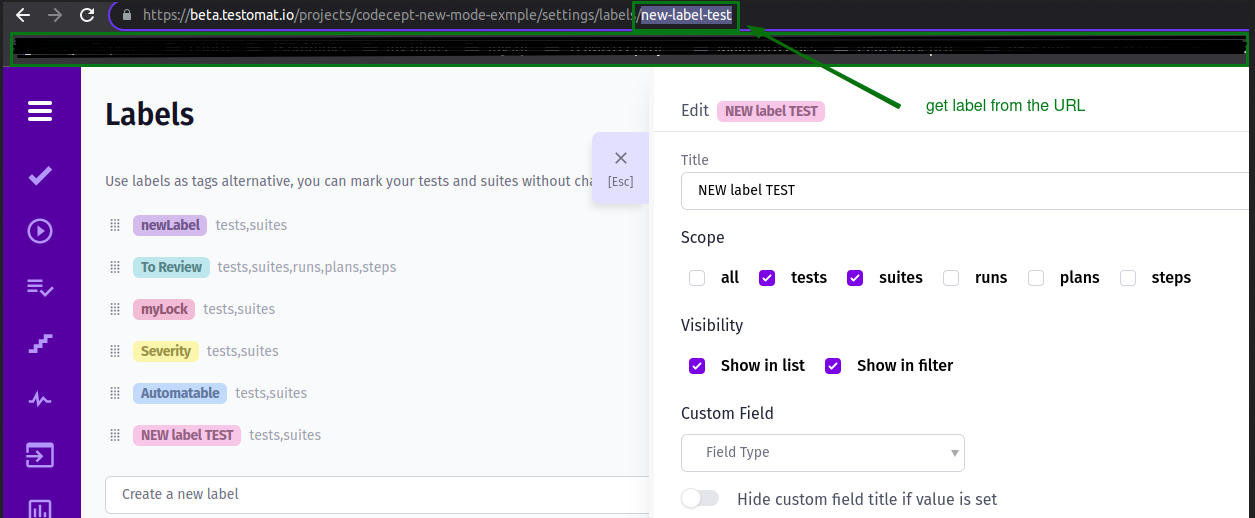Screen dimensions: 1255x518
Task: Check the 'runs' scope checkbox
Action: coord(951,278)
